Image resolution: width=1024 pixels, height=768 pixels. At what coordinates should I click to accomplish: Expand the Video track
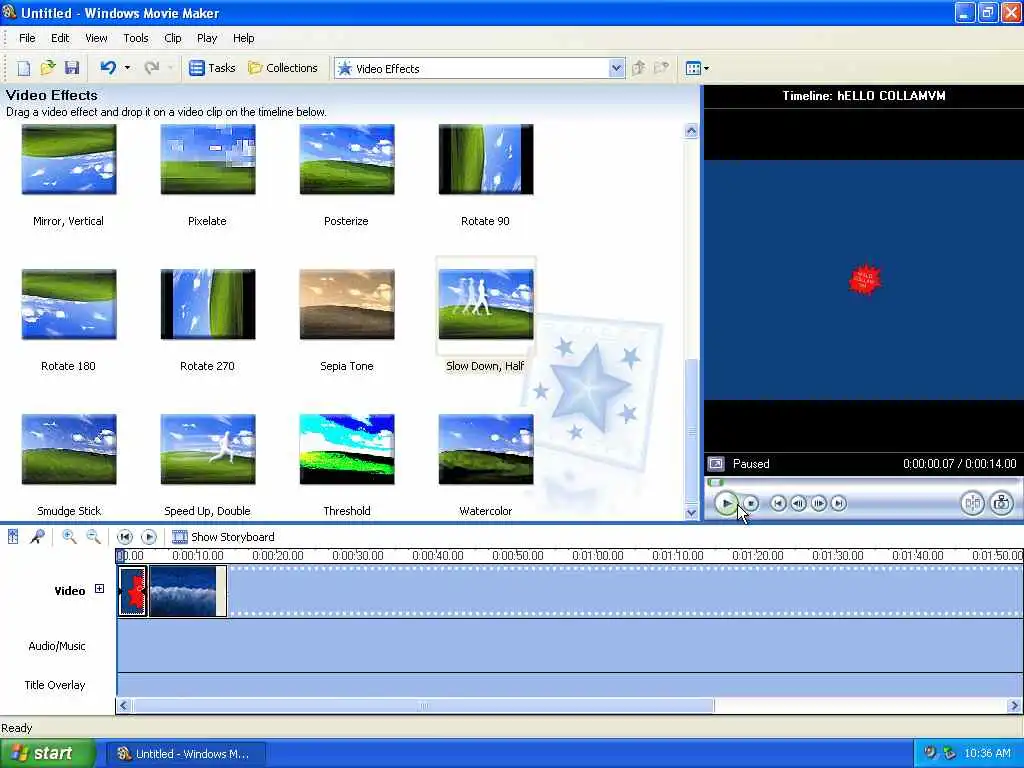tap(99, 589)
